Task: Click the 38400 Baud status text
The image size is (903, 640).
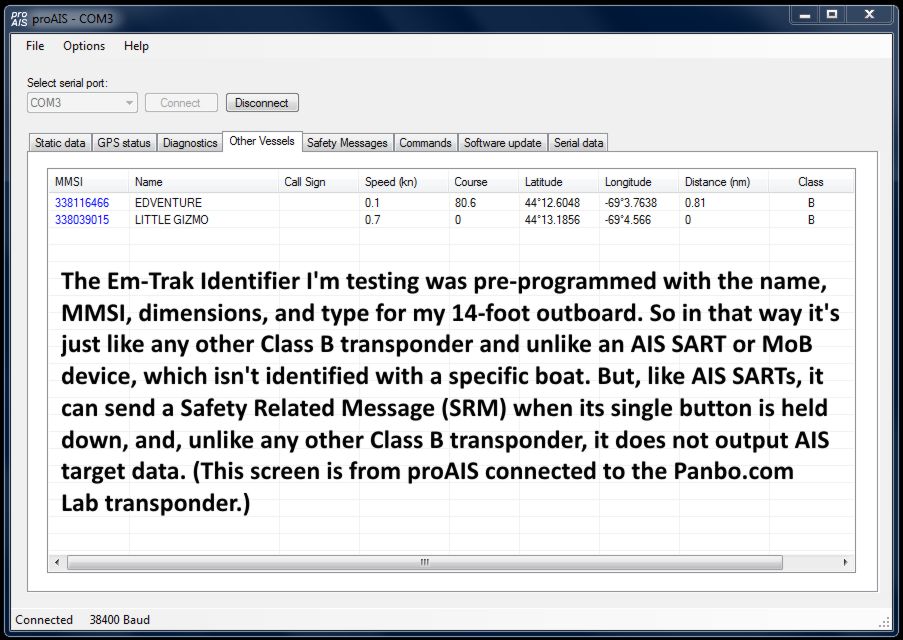Action: 119,620
